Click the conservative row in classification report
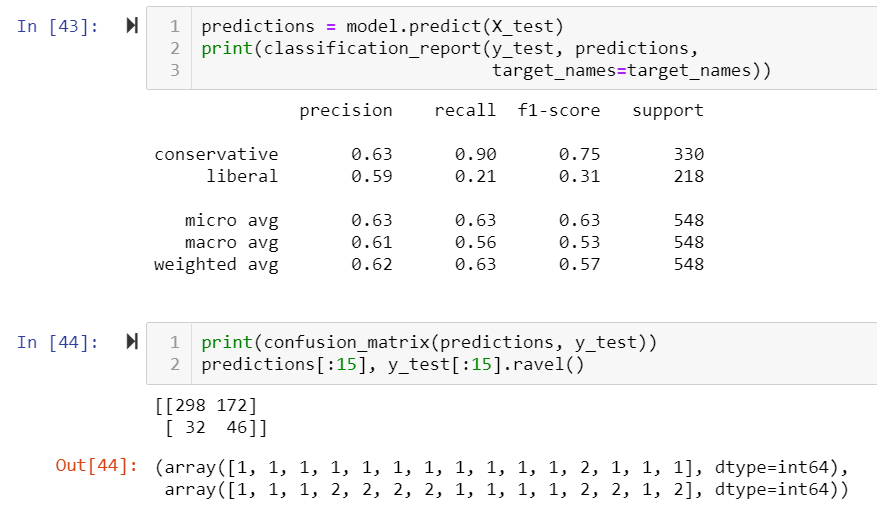Image resolution: width=877 pixels, height=525 pixels. [429, 154]
